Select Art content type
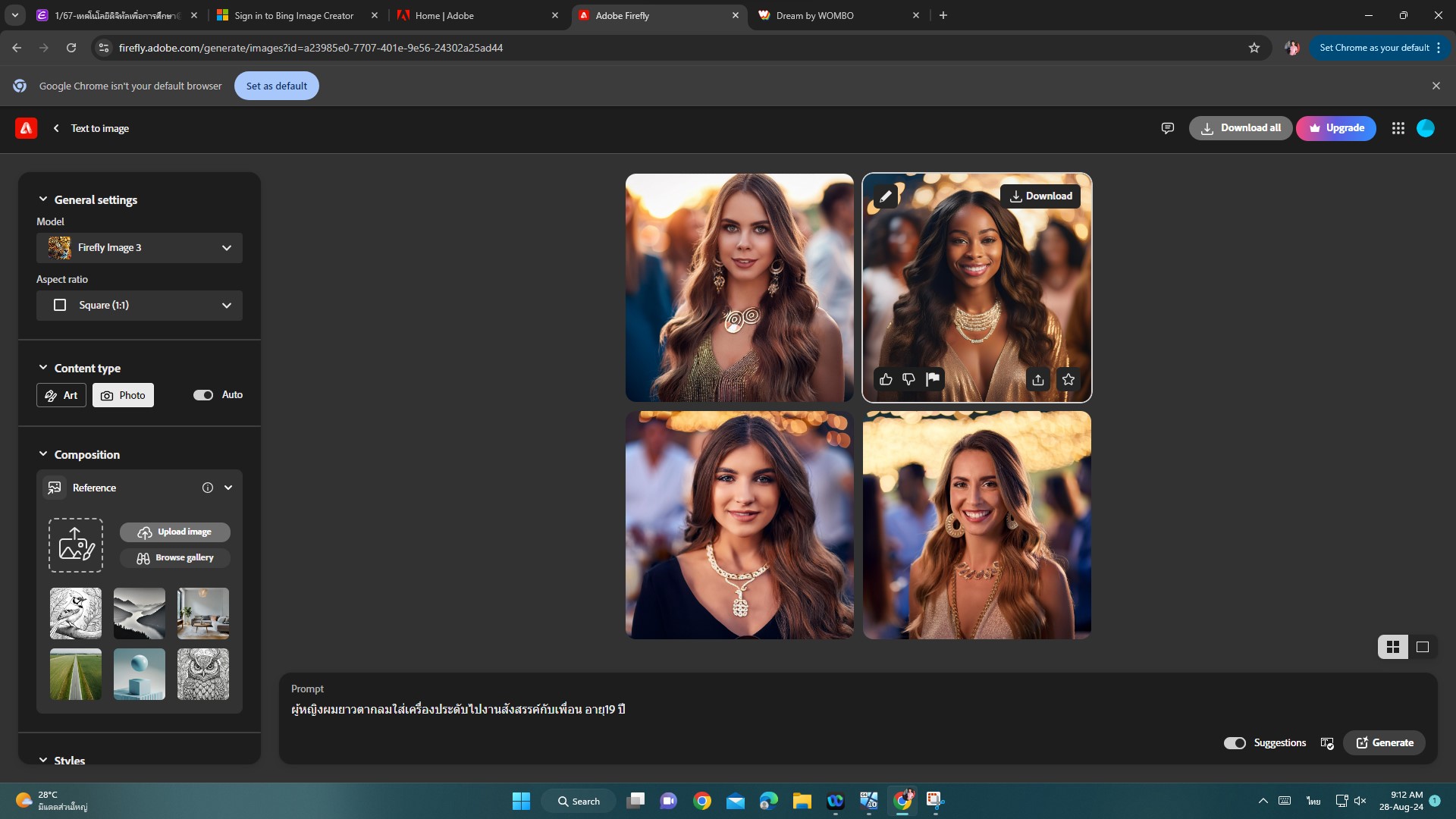Viewport: 1456px width, 819px height. click(61, 395)
